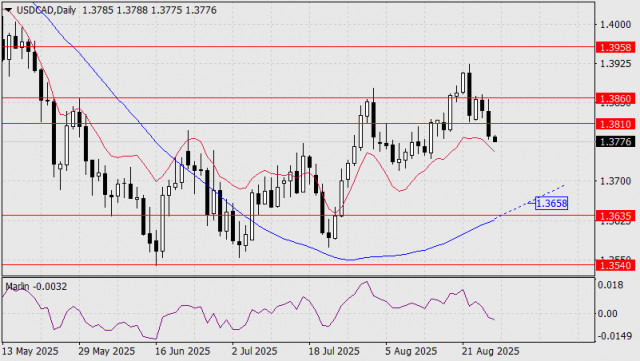Click the chart menu triangle beside USDCAD
The height and width of the screenshot is (361, 640).
click(8, 11)
